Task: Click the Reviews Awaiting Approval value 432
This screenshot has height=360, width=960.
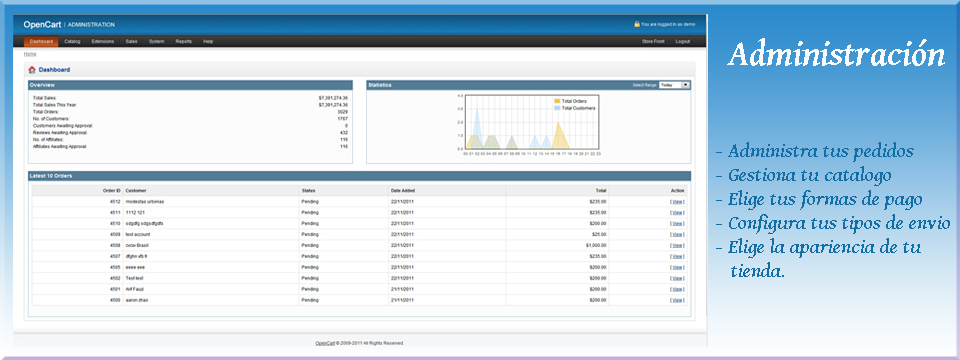Action: [x=344, y=132]
